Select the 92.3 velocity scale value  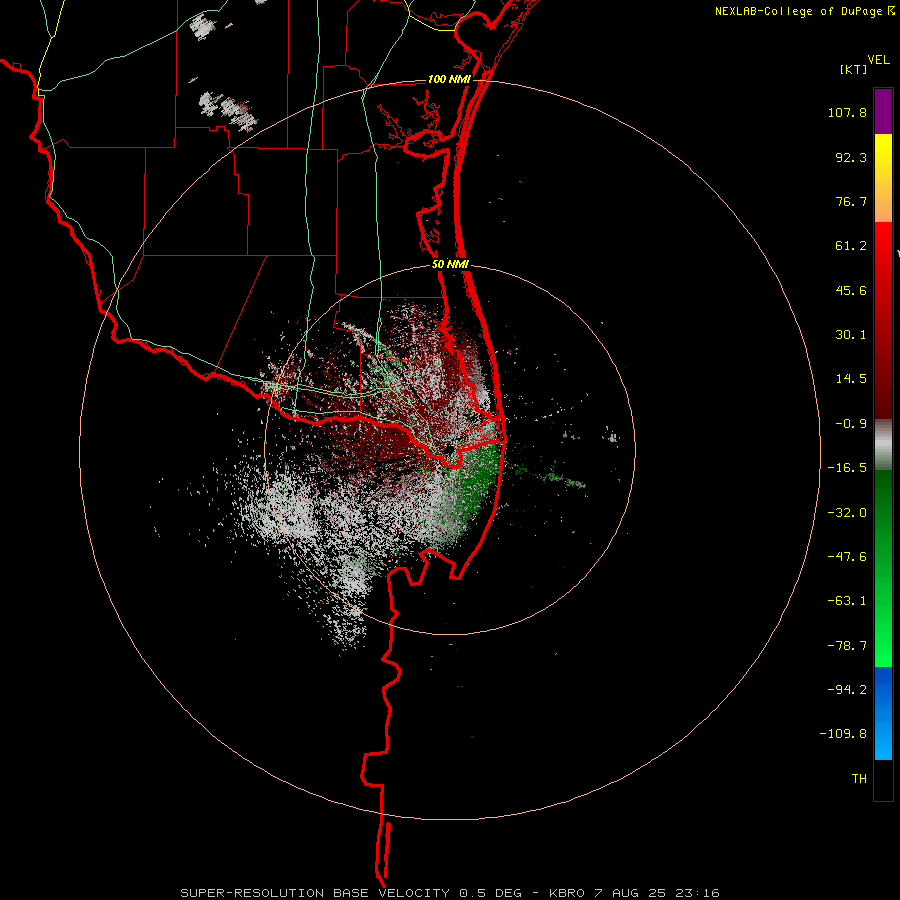(851, 157)
